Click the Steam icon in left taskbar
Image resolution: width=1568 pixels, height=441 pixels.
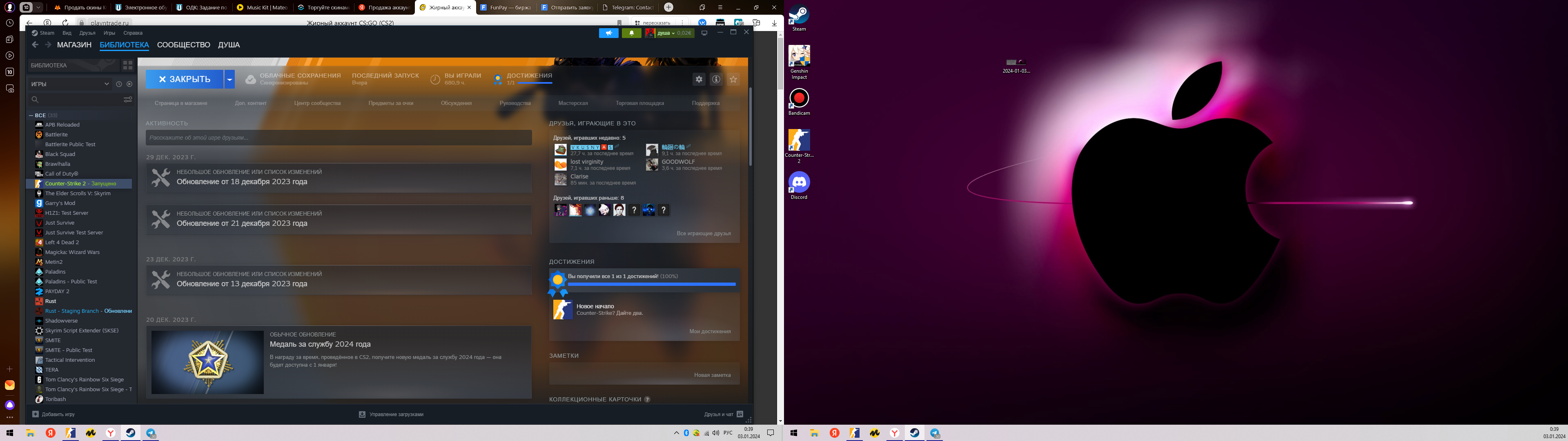(130, 433)
